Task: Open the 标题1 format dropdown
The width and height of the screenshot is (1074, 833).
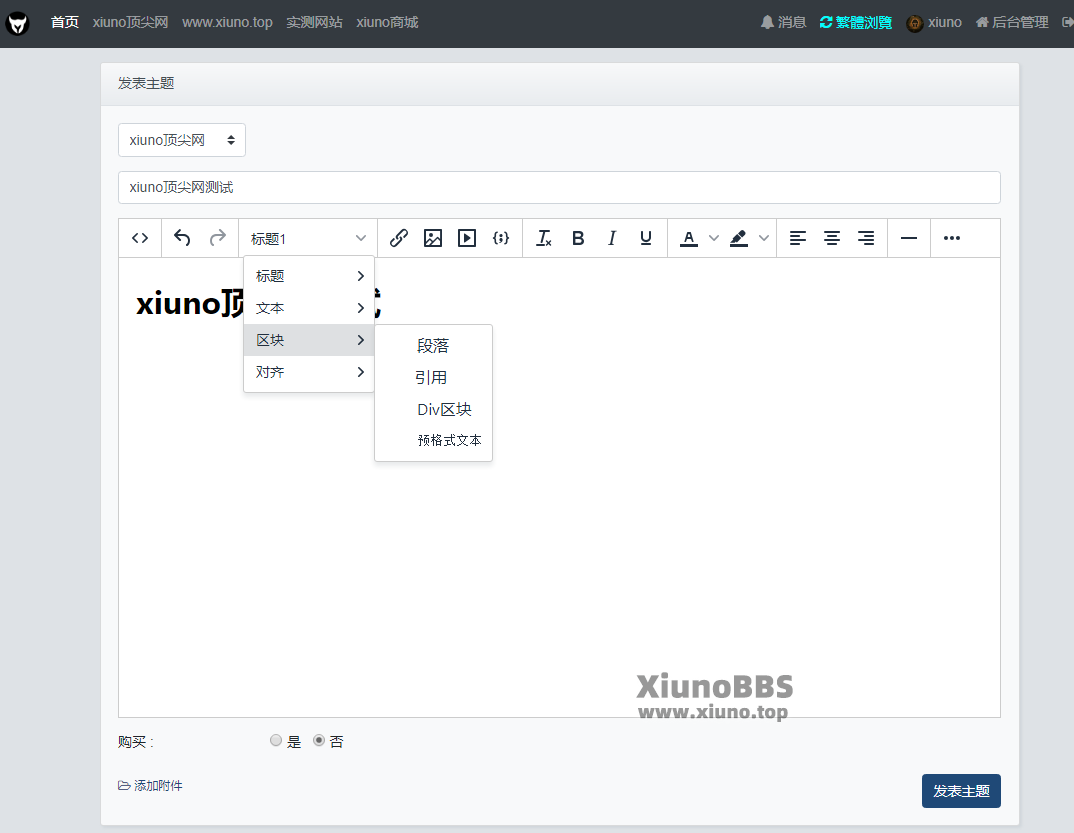Action: [x=308, y=238]
